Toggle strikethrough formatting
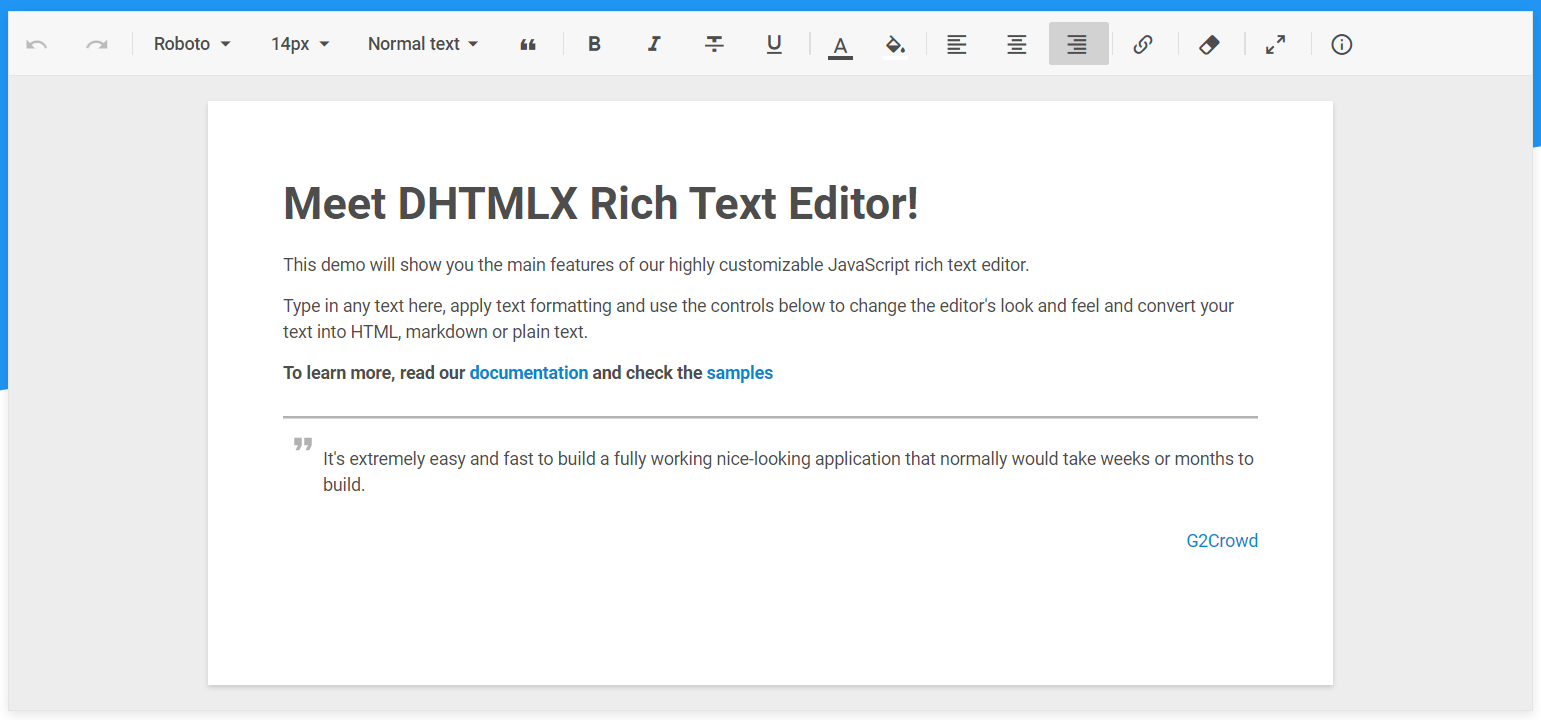Screen dimensions: 1541x720 pyautogui.click(x=714, y=44)
